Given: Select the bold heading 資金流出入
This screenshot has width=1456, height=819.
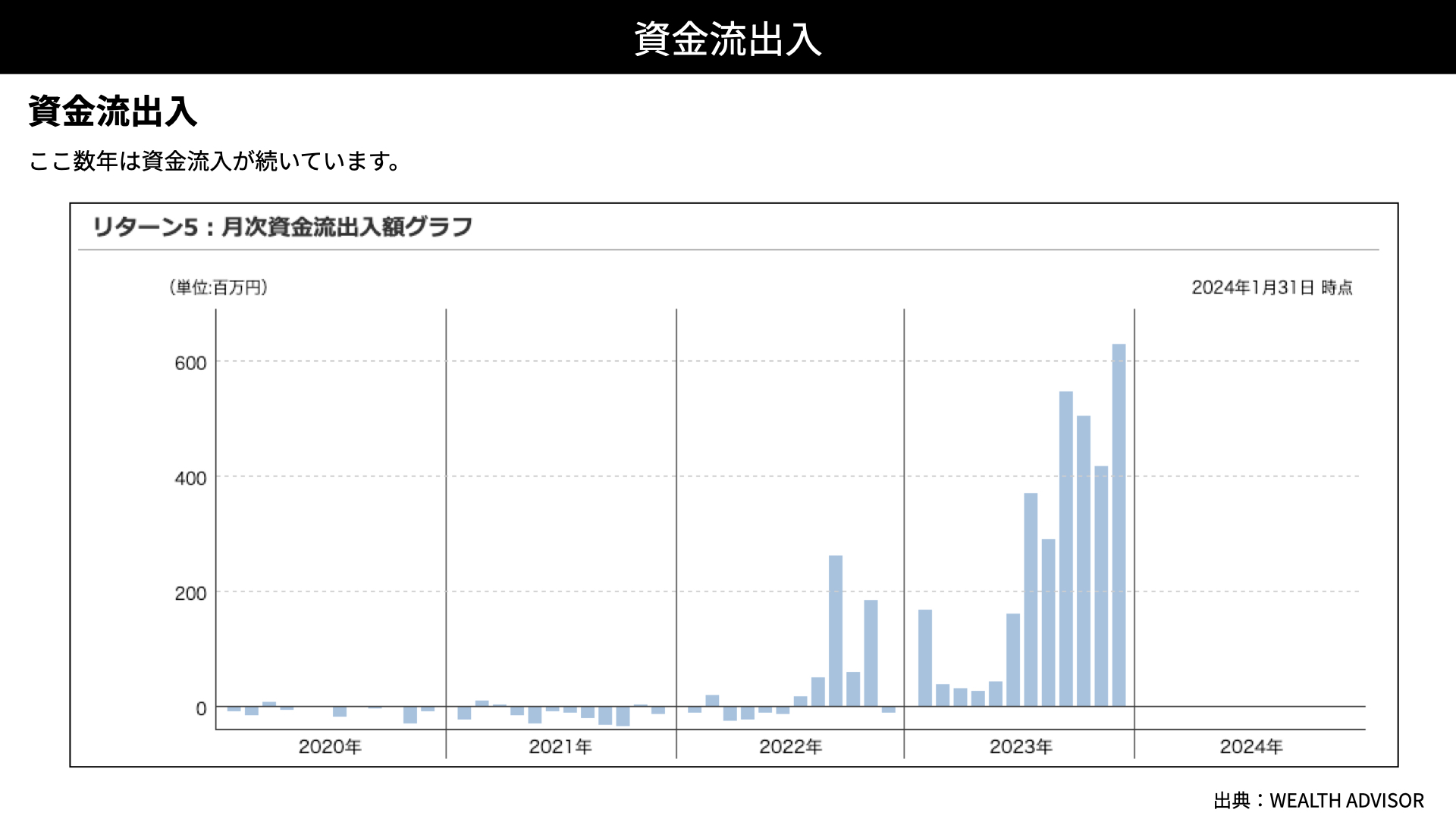Looking at the screenshot, I should [113, 111].
